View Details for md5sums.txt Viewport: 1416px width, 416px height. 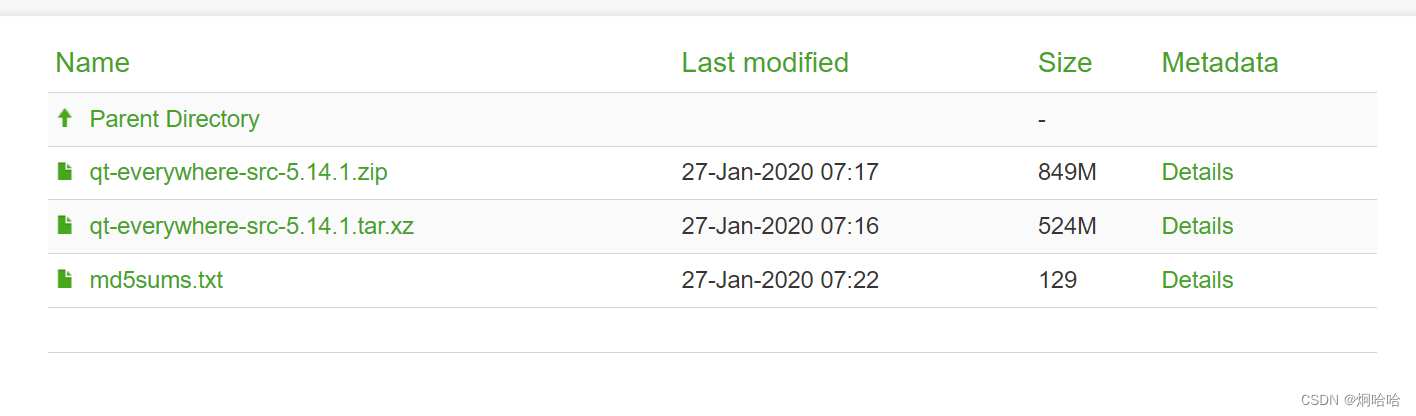1197,280
